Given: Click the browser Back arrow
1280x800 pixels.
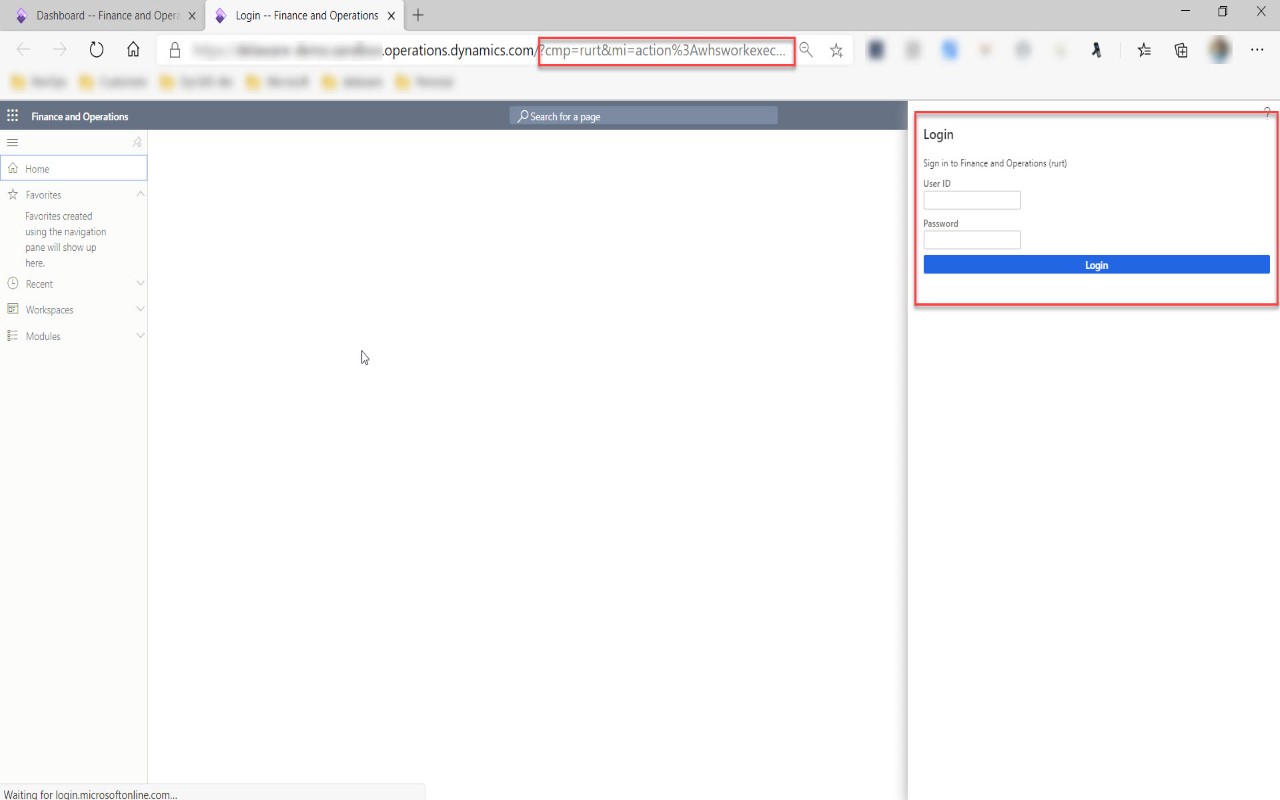Looking at the screenshot, I should pyautogui.click(x=24, y=50).
